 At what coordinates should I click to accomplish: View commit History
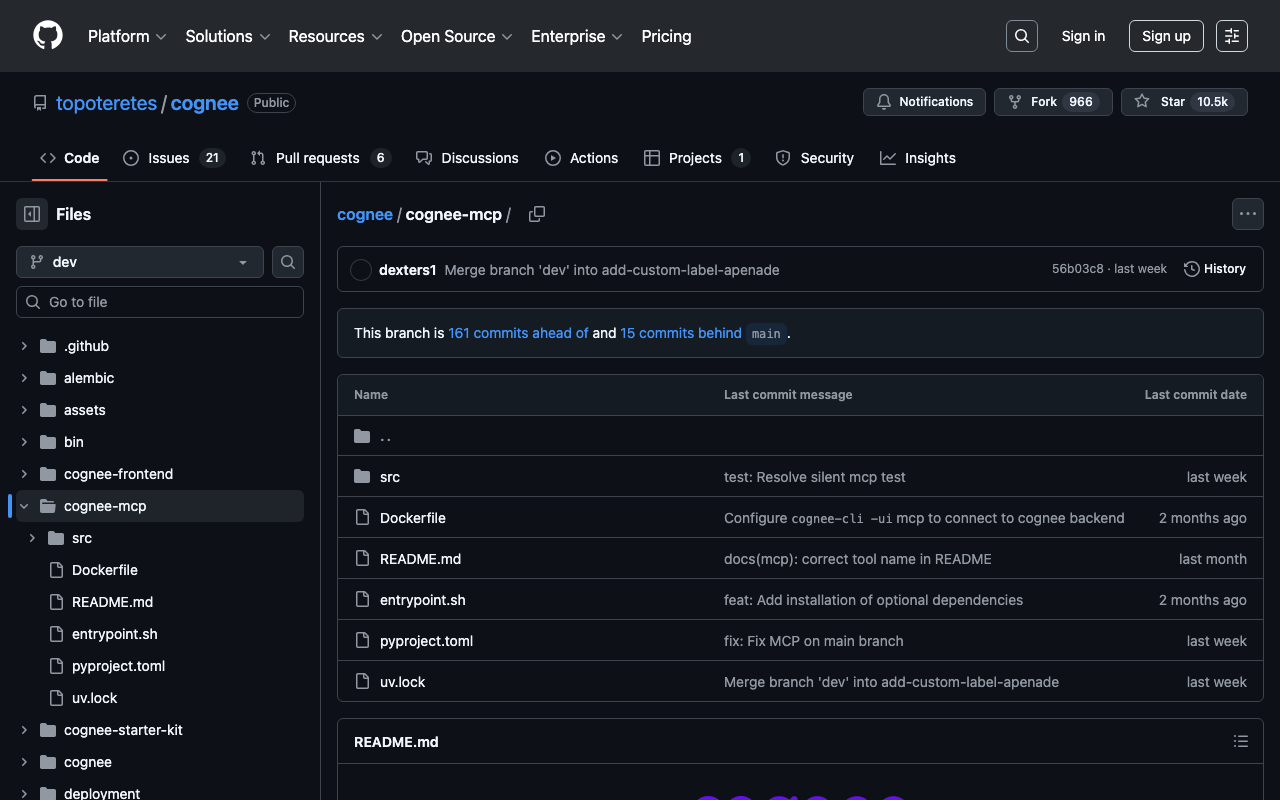coord(1214,269)
